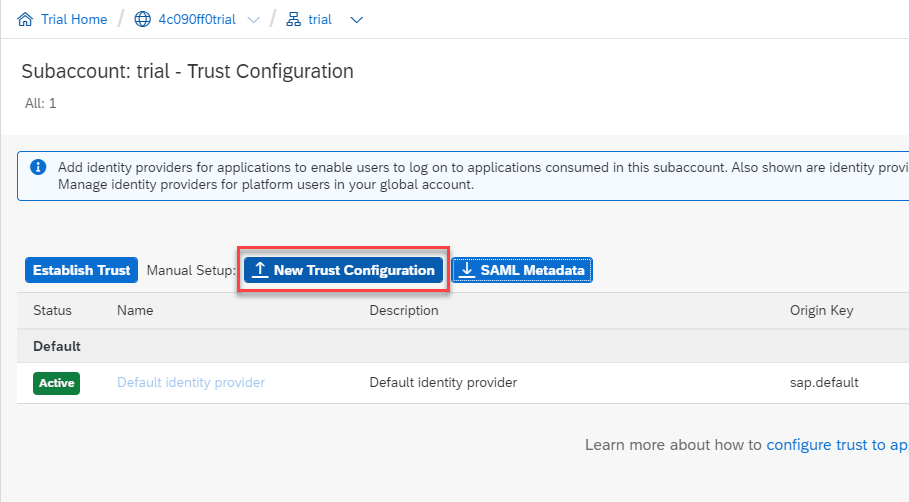Click the Name column header
The width and height of the screenshot is (909, 502).
pyautogui.click(x=135, y=311)
